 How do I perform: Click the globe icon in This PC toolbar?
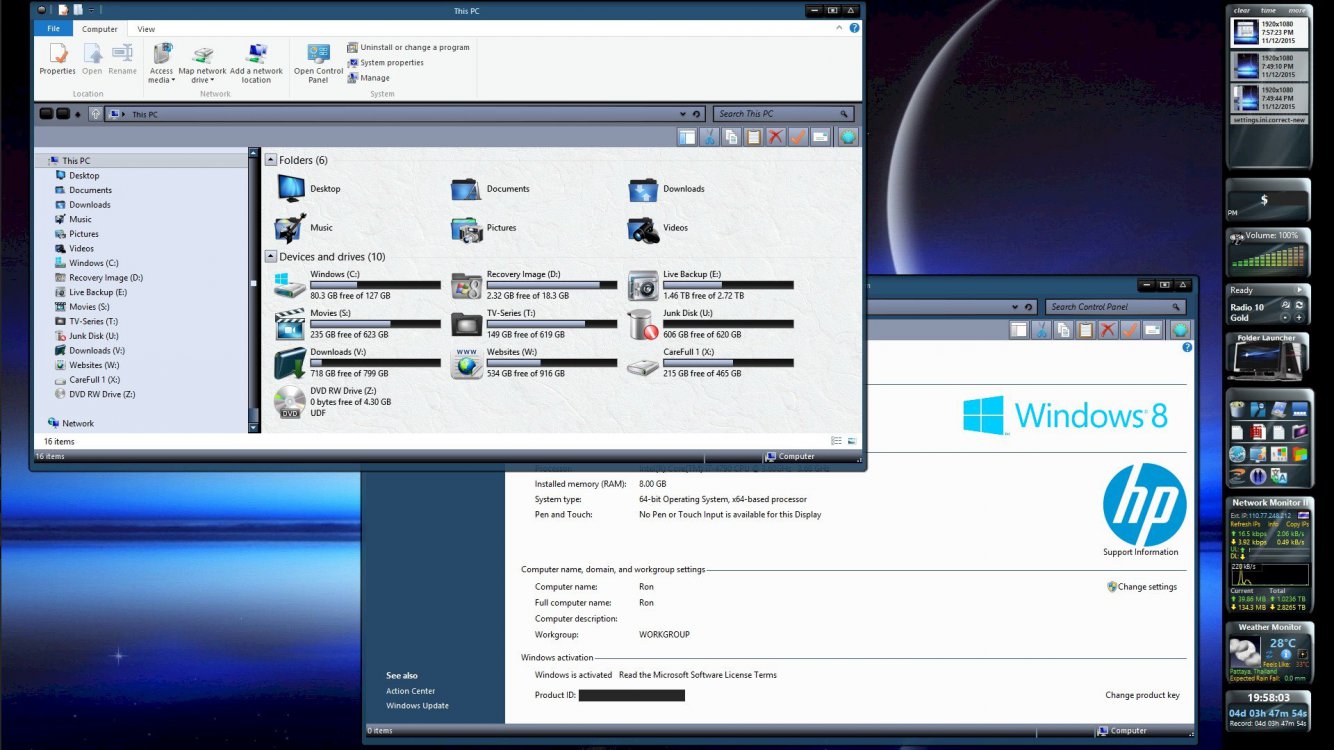pyautogui.click(x=847, y=137)
